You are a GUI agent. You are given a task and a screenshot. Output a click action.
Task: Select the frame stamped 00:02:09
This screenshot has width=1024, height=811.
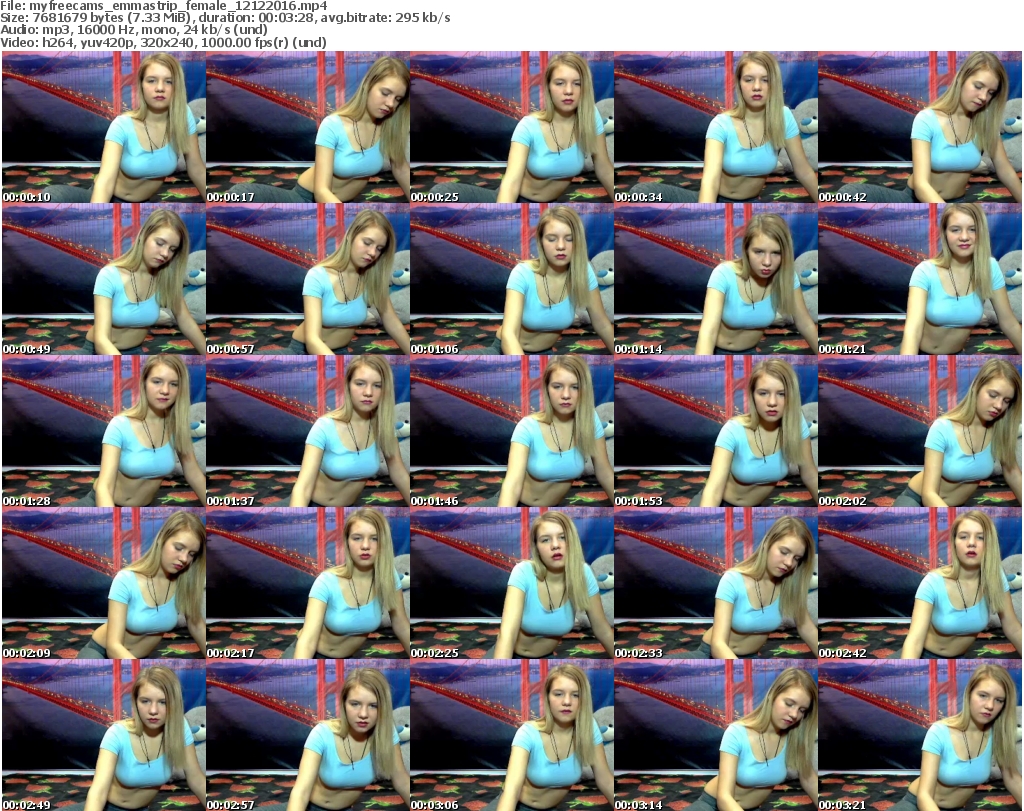point(104,584)
